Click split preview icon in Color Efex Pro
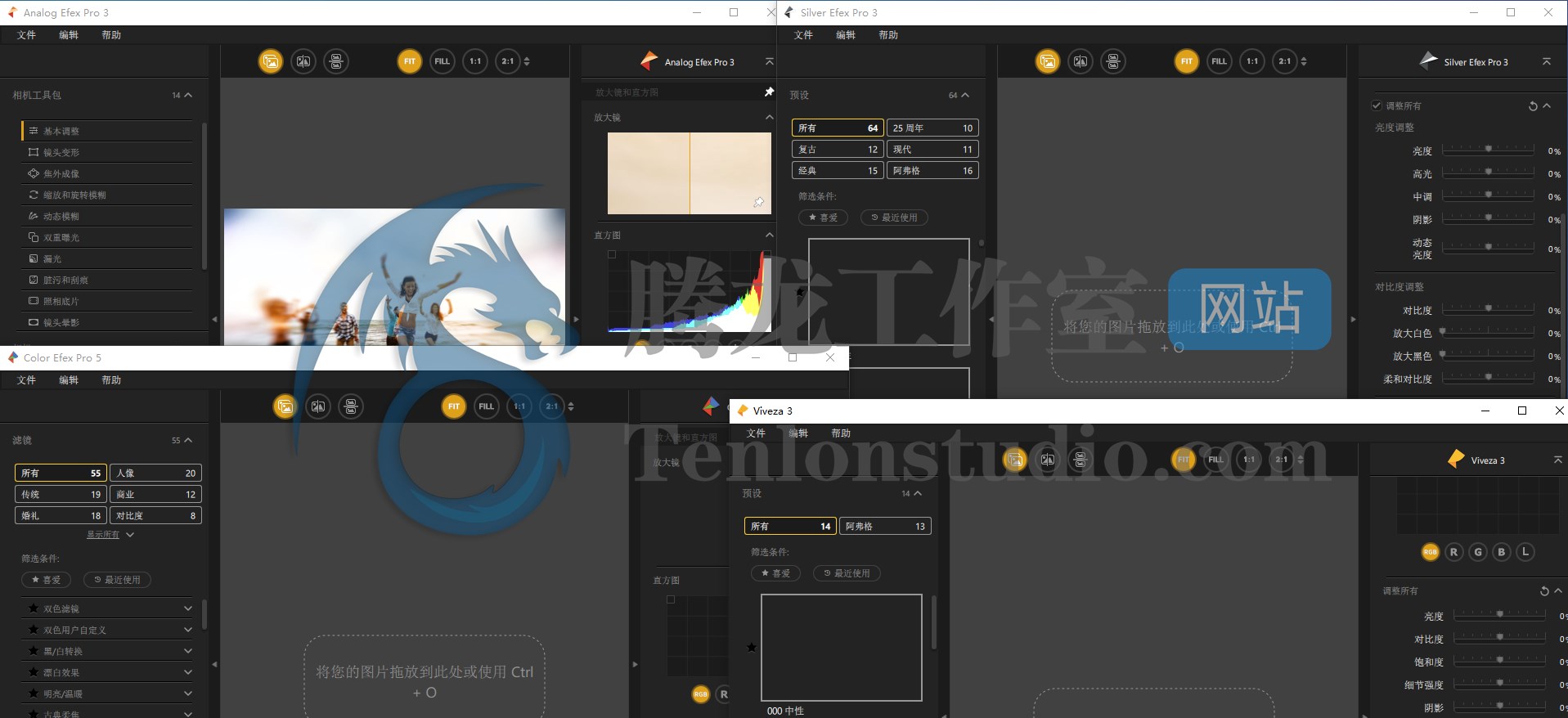The width and height of the screenshot is (1568, 718). pos(318,406)
